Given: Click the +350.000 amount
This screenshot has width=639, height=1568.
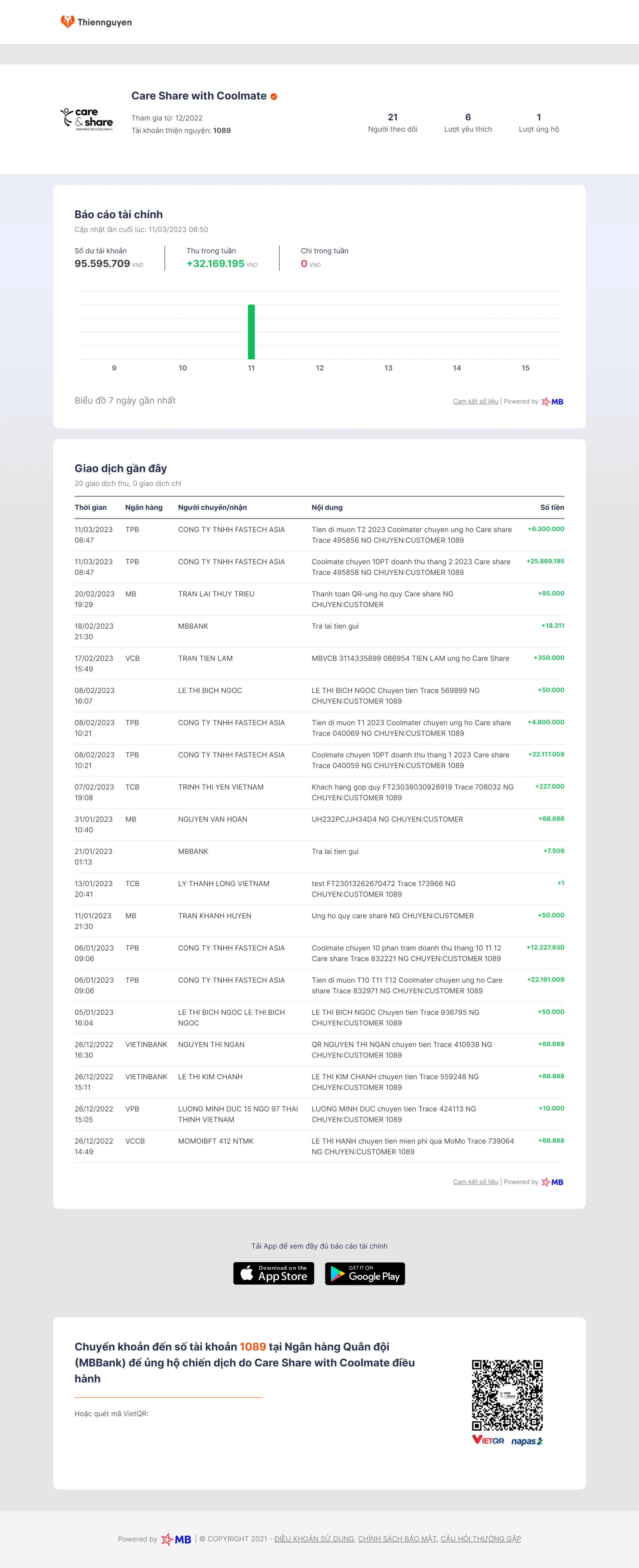Looking at the screenshot, I should (549, 658).
